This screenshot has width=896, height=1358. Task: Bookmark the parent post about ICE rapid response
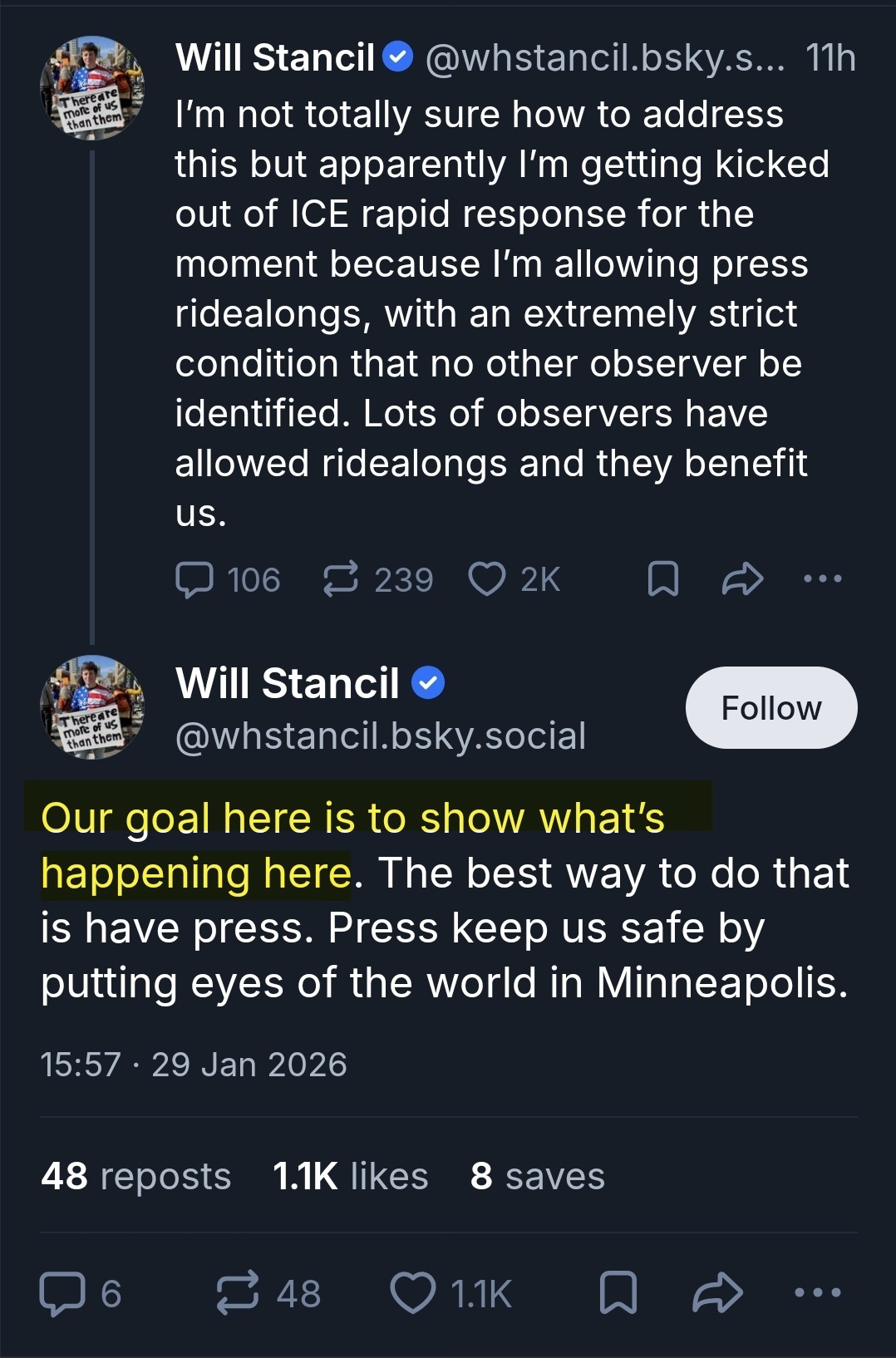[x=662, y=579]
